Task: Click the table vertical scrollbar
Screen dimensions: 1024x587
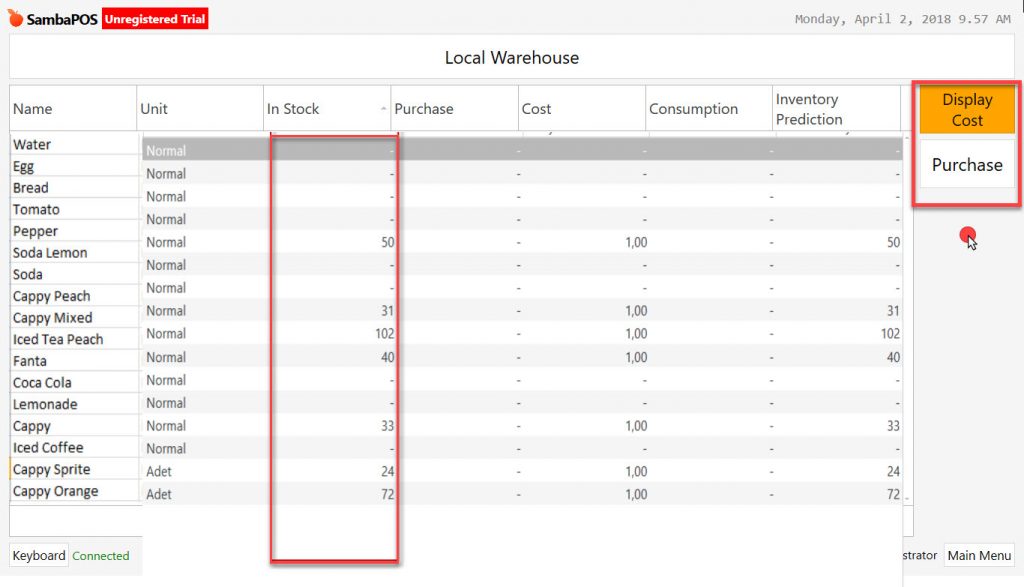Action: click(907, 319)
